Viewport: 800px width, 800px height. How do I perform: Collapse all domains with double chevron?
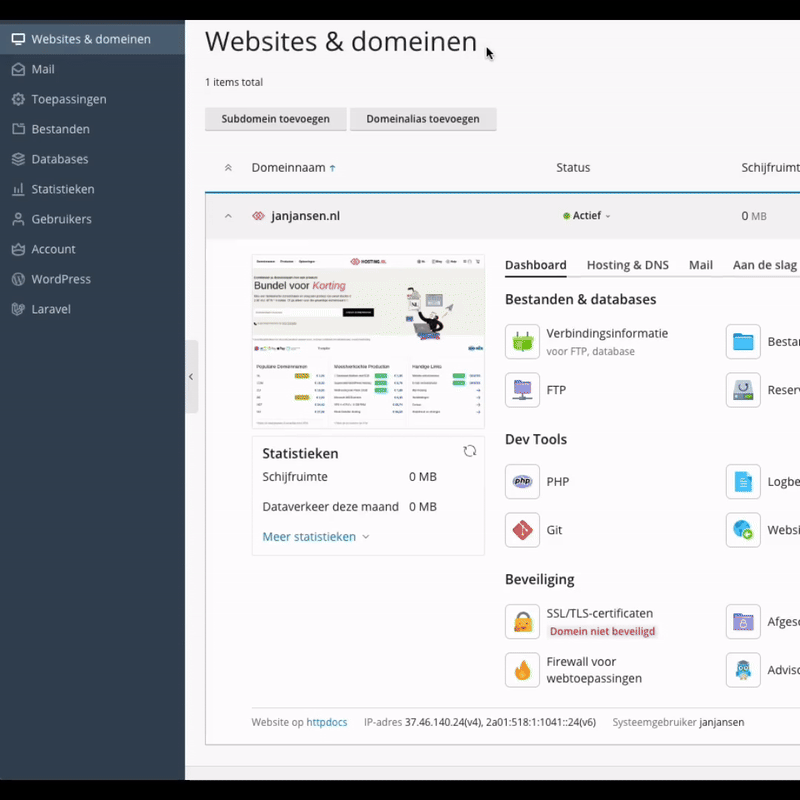click(228, 168)
